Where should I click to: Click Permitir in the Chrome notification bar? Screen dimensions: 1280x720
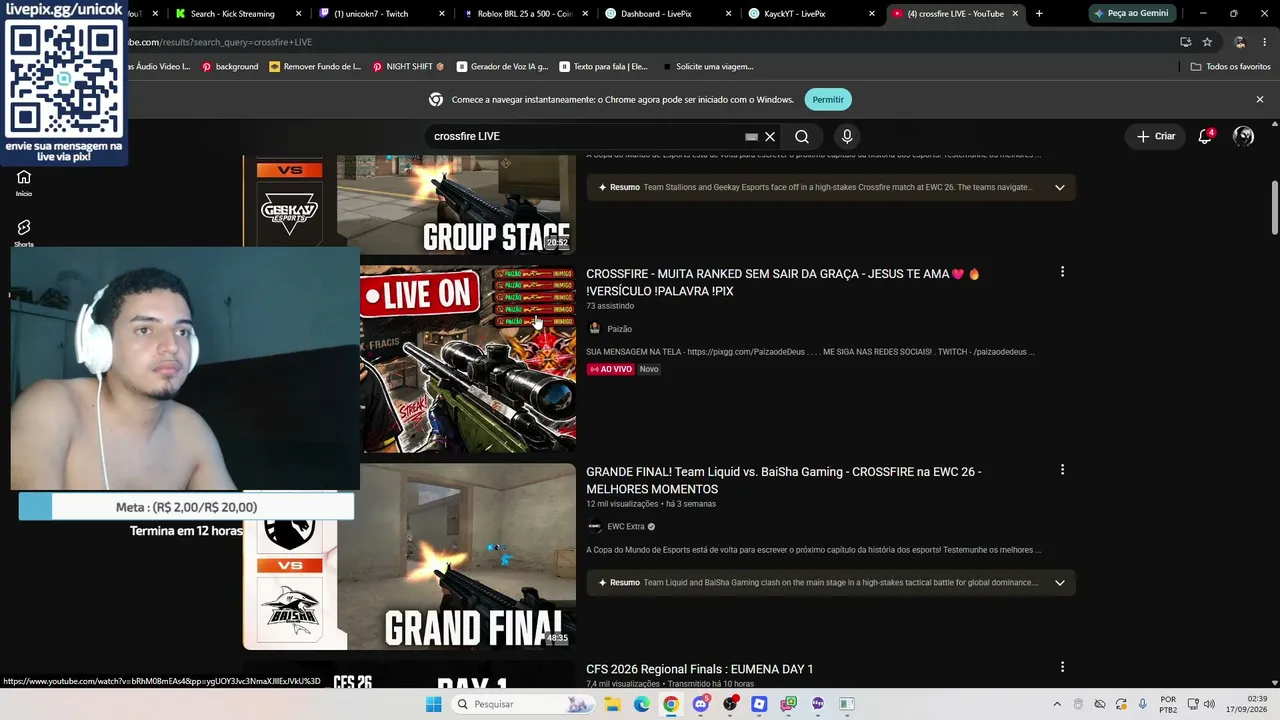[828, 99]
